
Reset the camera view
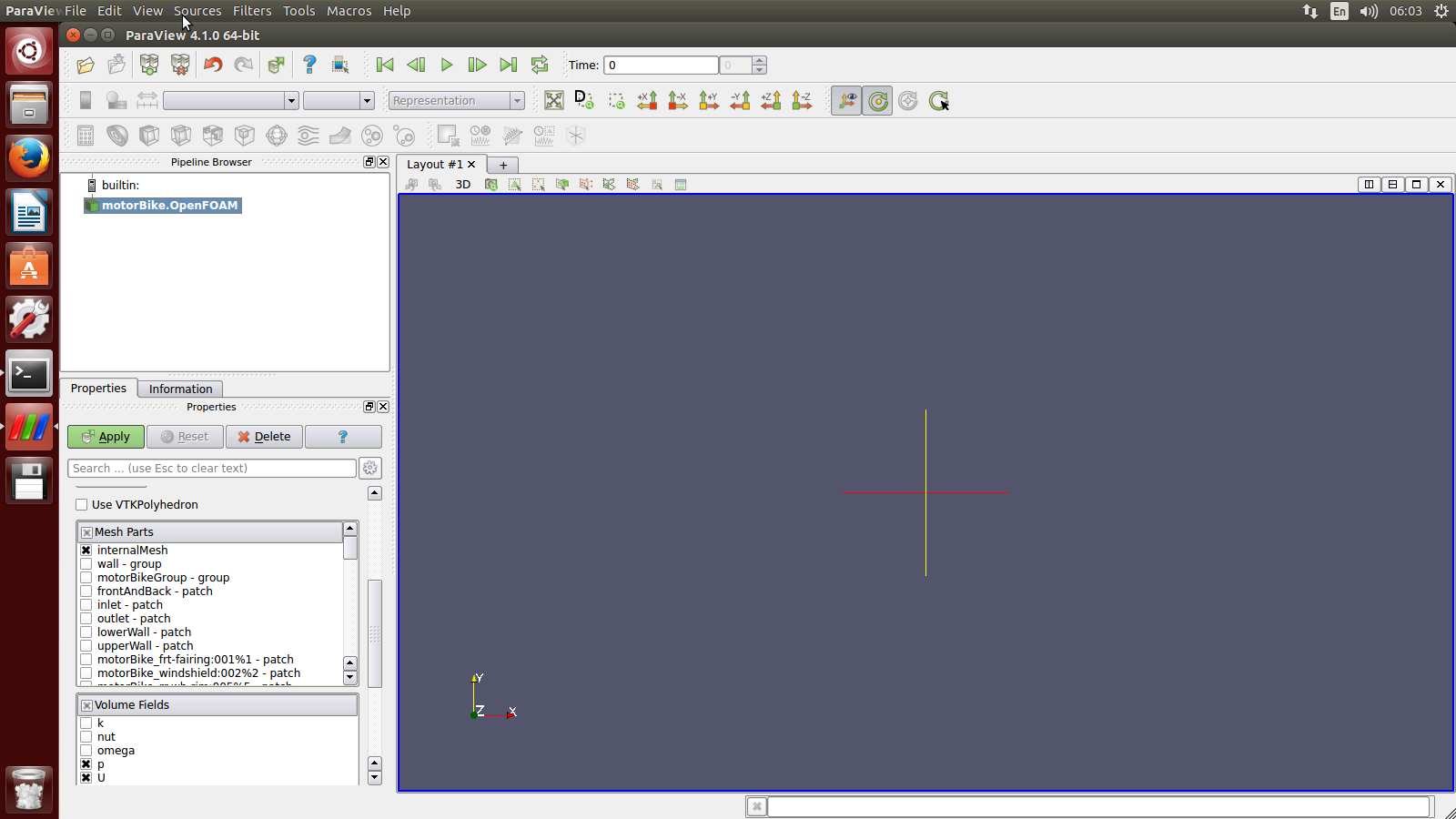[554, 100]
